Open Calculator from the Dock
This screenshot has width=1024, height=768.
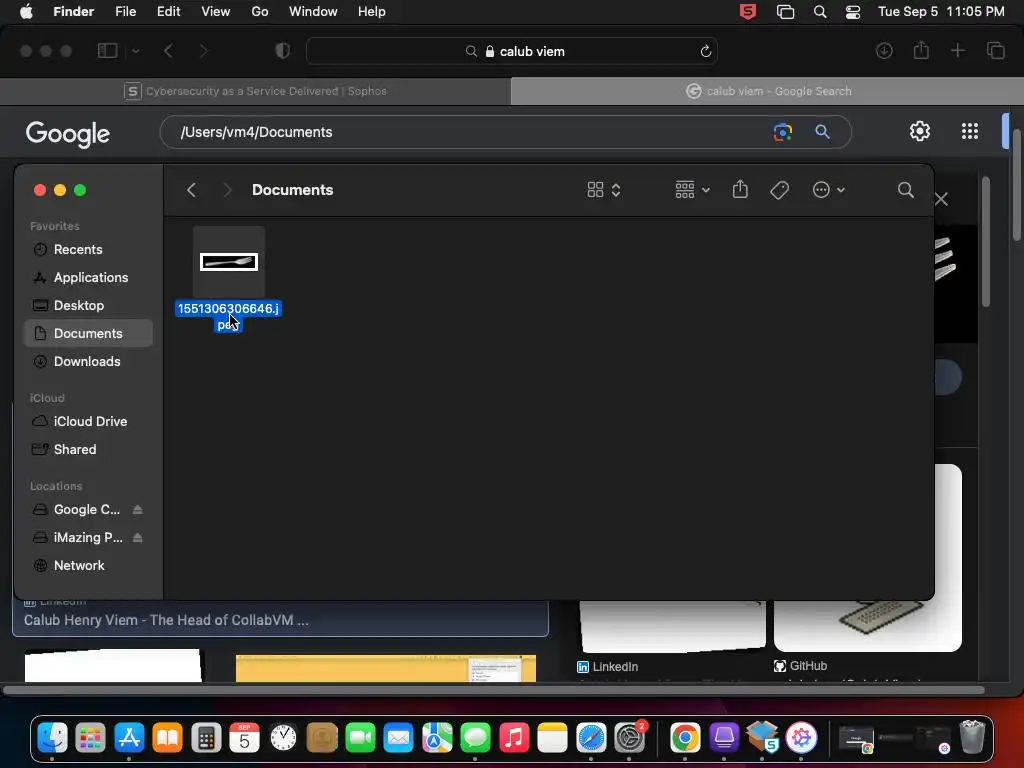(206, 739)
